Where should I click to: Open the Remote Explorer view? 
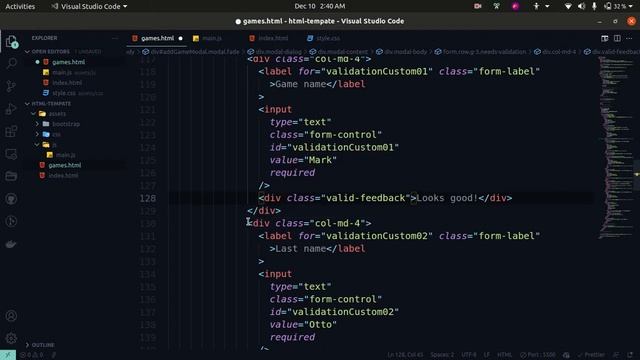pyautogui.click(x=11, y=154)
